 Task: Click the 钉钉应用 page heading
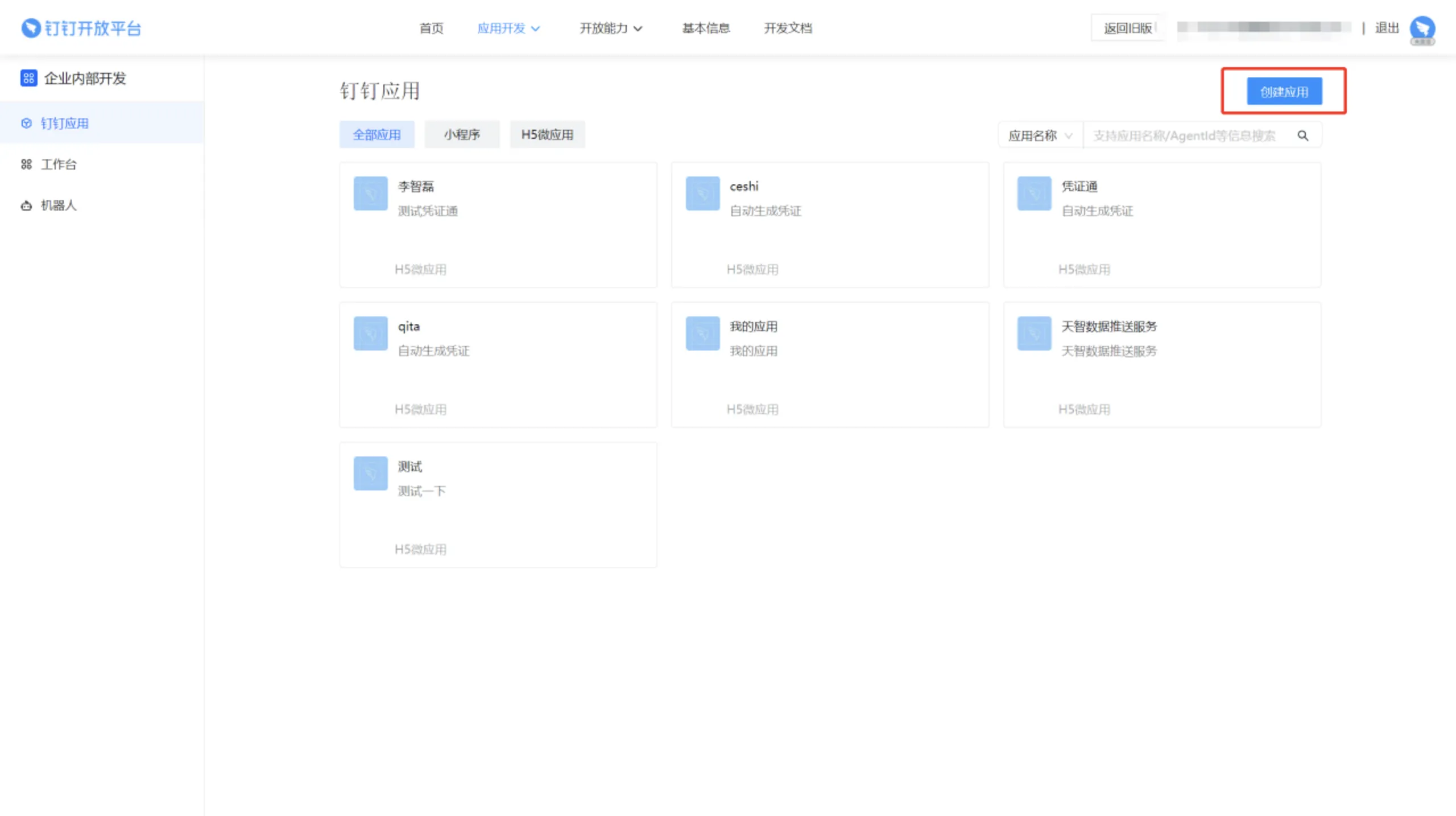click(380, 91)
